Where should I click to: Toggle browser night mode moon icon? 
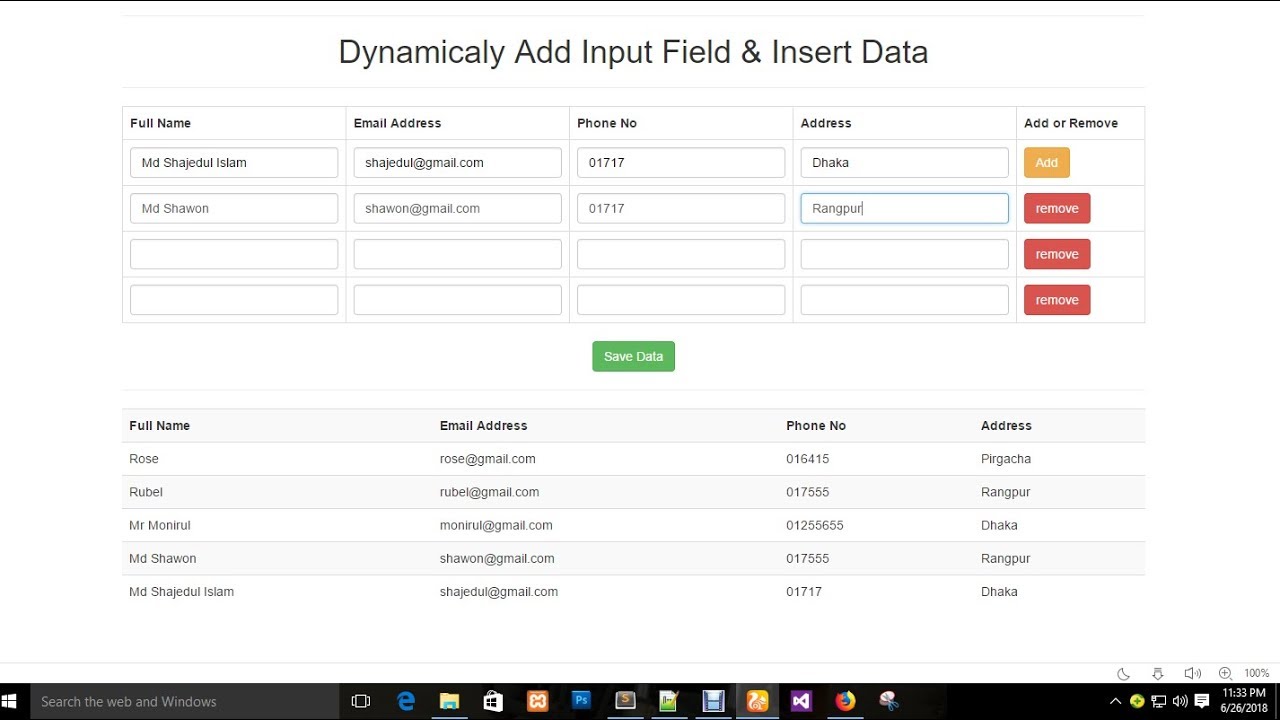point(1123,674)
